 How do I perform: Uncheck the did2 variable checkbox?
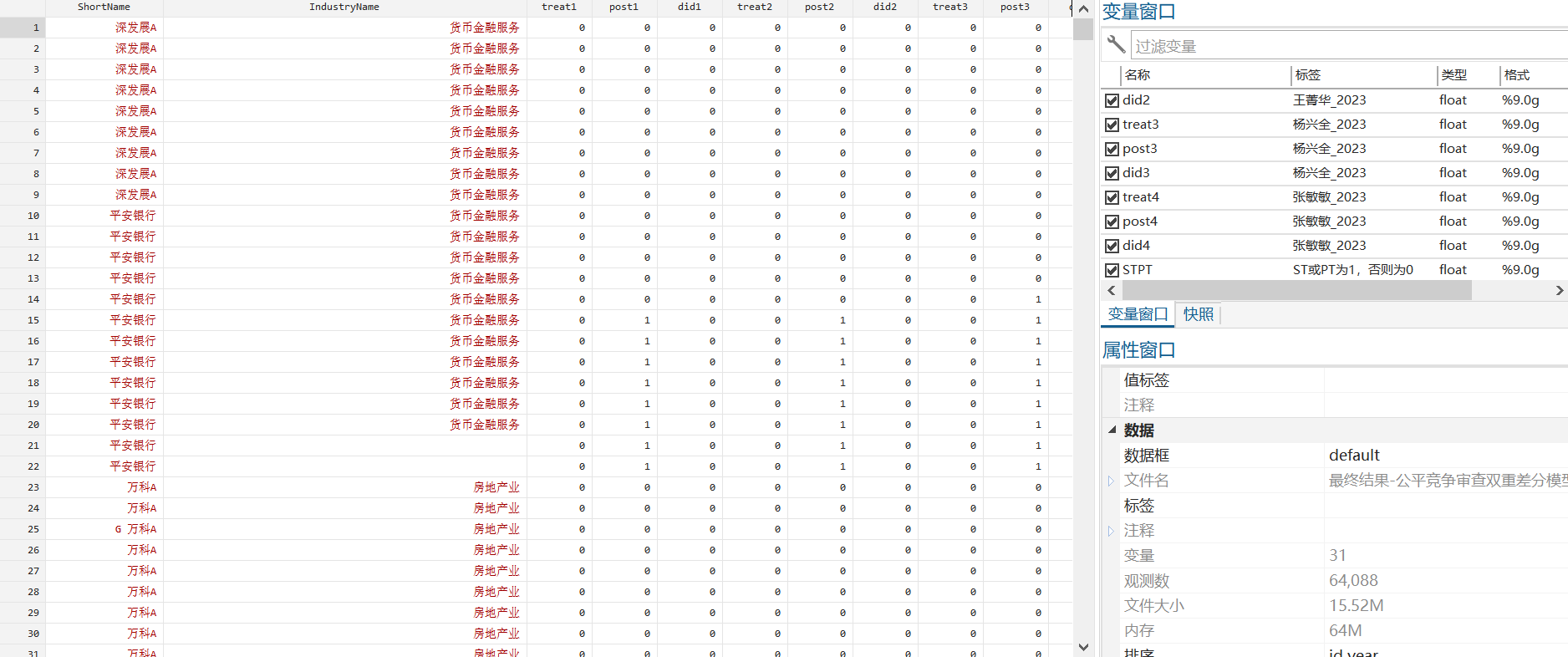click(x=1112, y=100)
